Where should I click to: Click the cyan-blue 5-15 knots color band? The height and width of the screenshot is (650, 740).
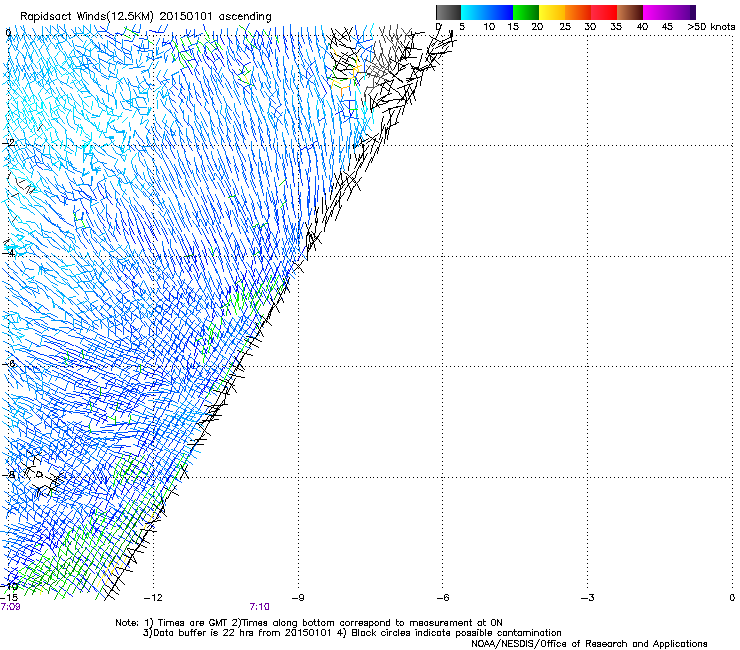click(x=487, y=12)
